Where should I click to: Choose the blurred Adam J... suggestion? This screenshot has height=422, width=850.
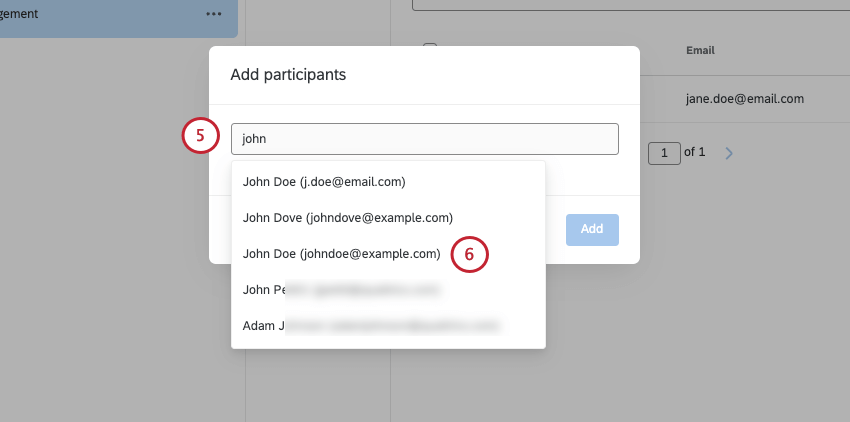[370, 326]
